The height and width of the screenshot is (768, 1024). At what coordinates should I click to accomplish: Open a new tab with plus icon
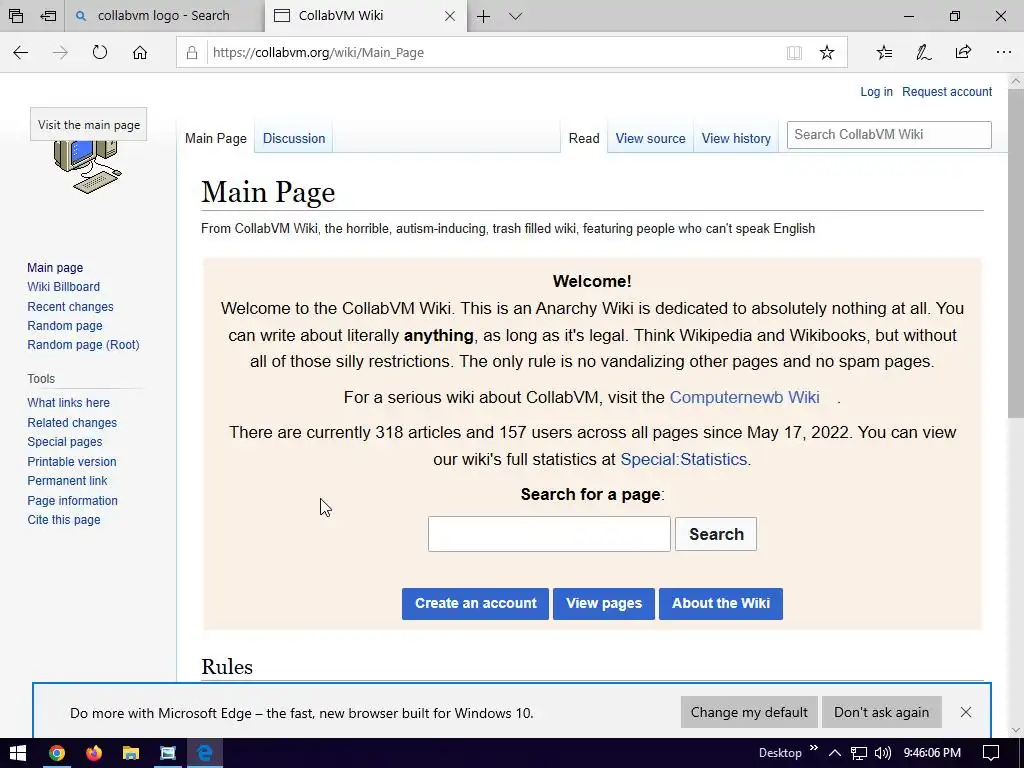pyautogui.click(x=483, y=16)
